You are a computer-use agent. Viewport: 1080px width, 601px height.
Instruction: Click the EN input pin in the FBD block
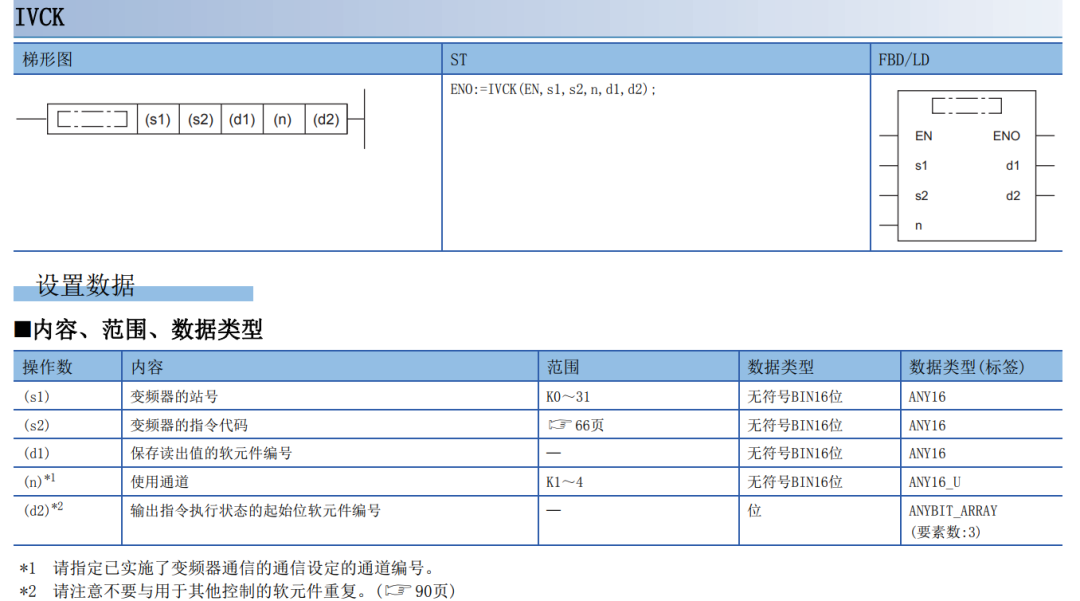pos(923,136)
